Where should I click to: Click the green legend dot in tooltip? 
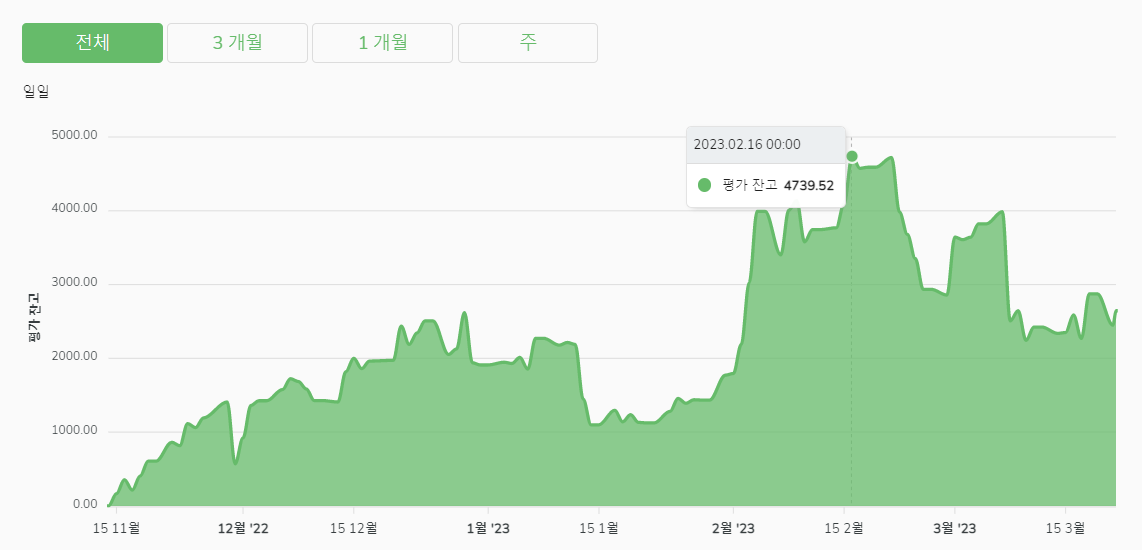704,185
